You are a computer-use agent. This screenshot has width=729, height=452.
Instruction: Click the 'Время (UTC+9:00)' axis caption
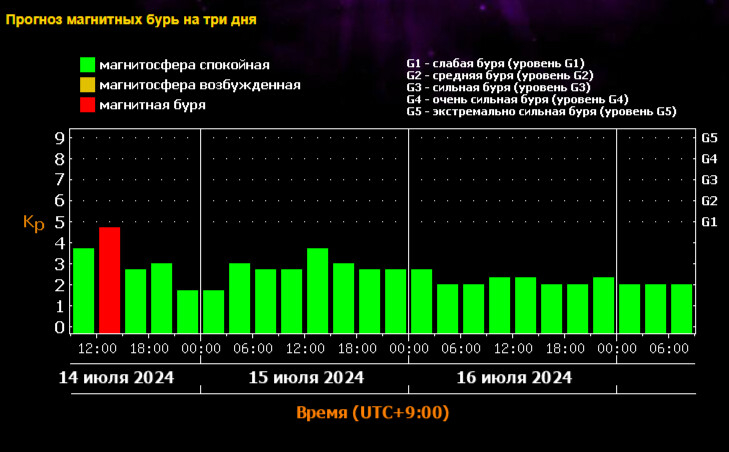tap(371, 412)
